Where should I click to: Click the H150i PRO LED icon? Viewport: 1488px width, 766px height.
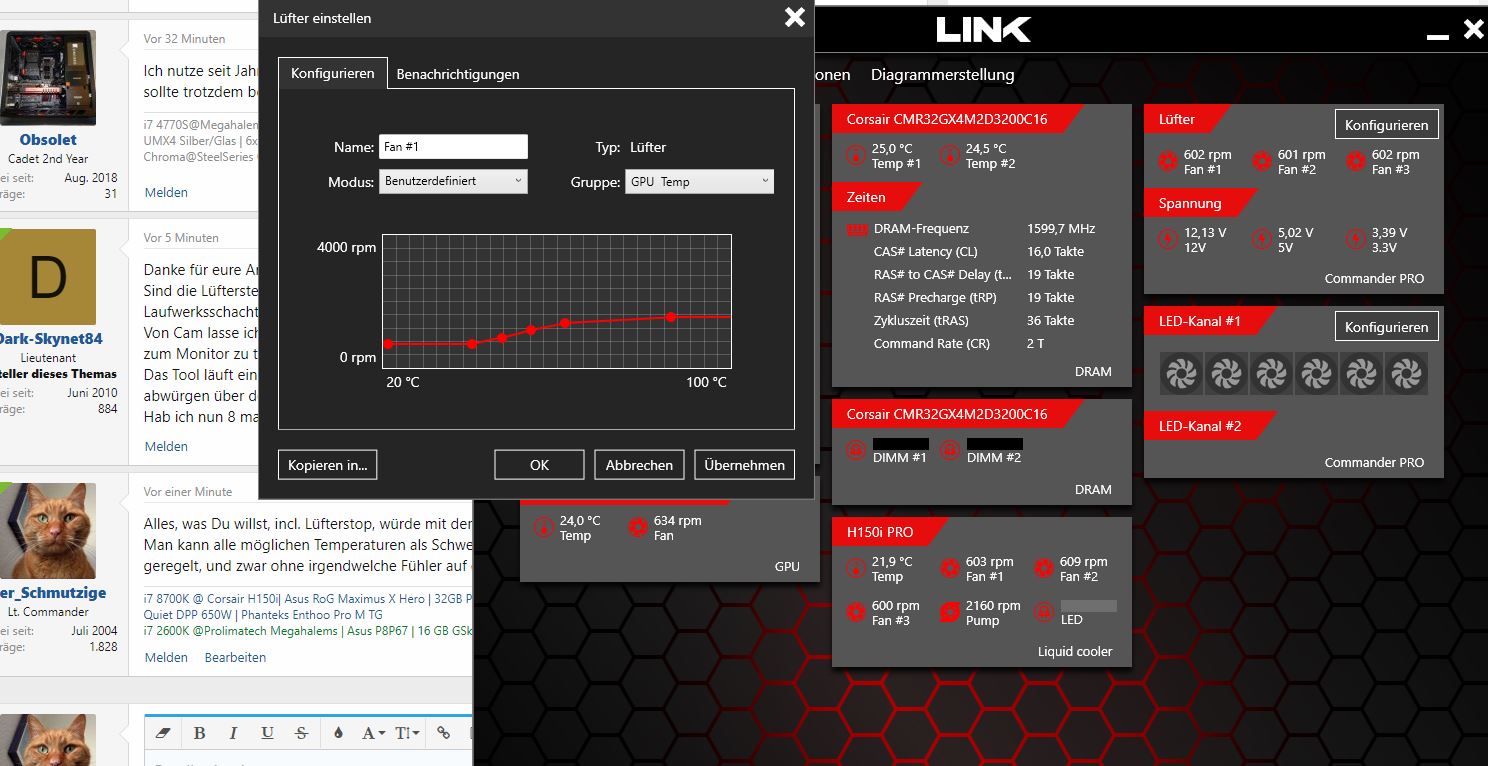(x=1044, y=613)
